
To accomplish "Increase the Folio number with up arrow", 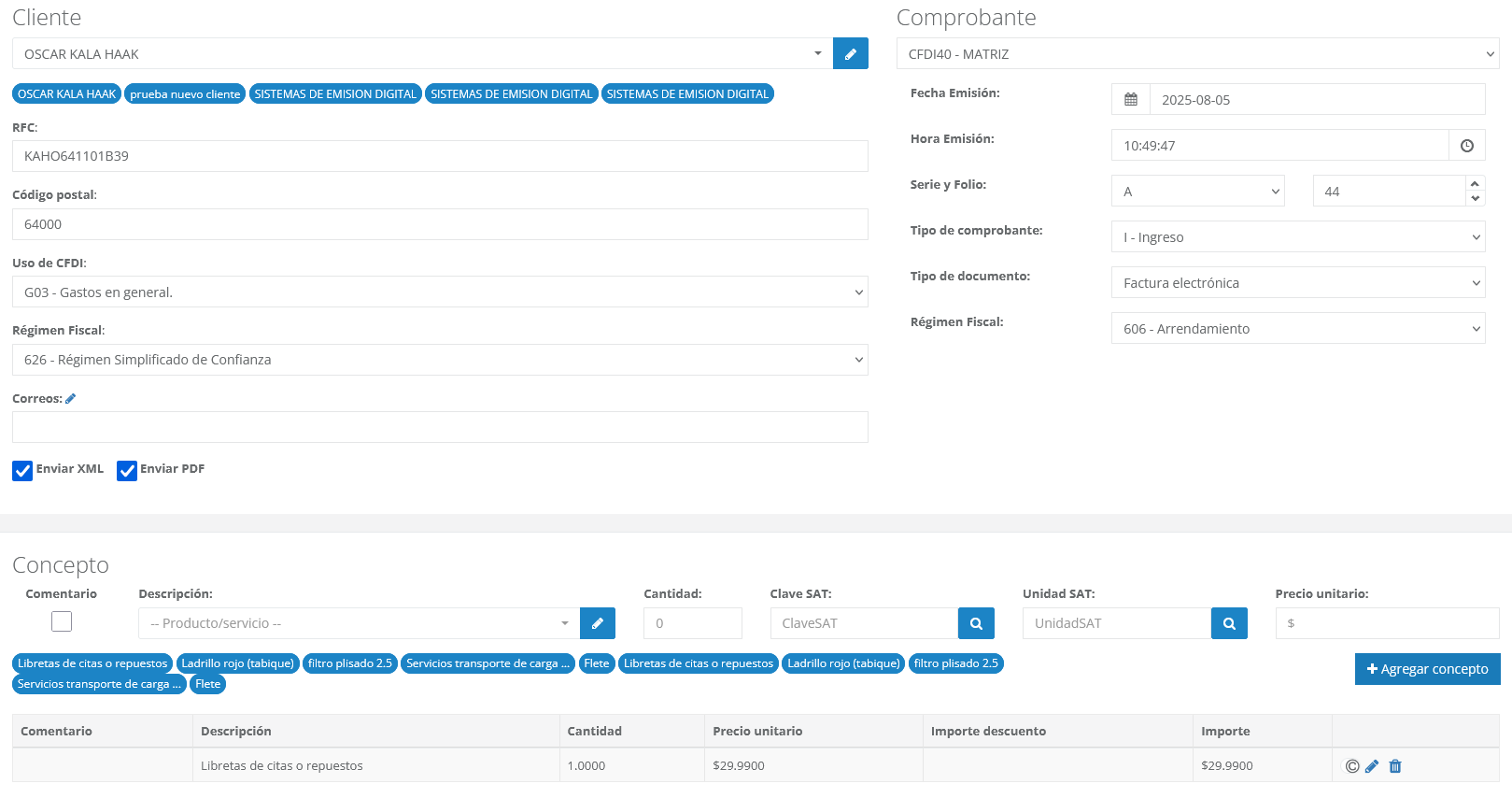I will point(1475,184).
